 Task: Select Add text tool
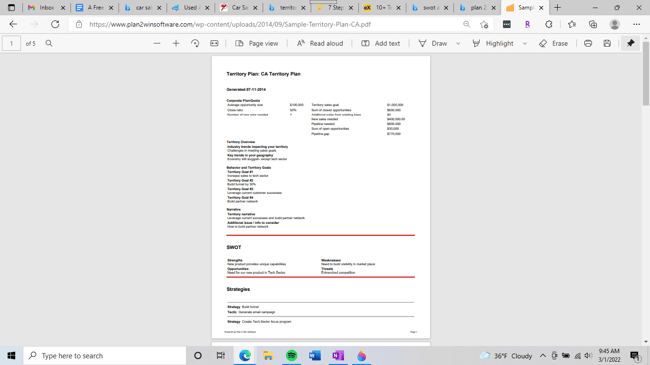point(380,43)
